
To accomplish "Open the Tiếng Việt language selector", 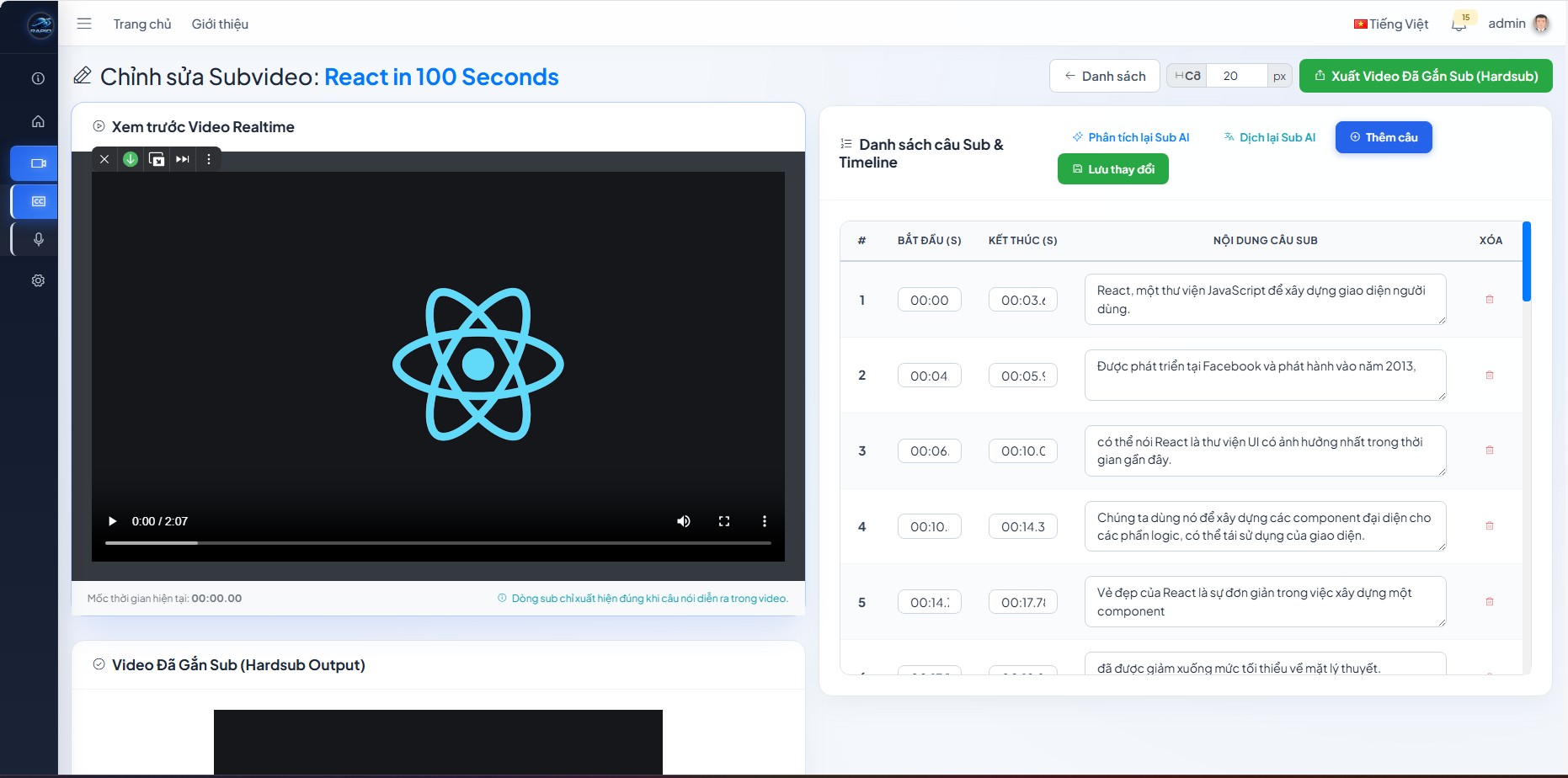I will 1391,24.
